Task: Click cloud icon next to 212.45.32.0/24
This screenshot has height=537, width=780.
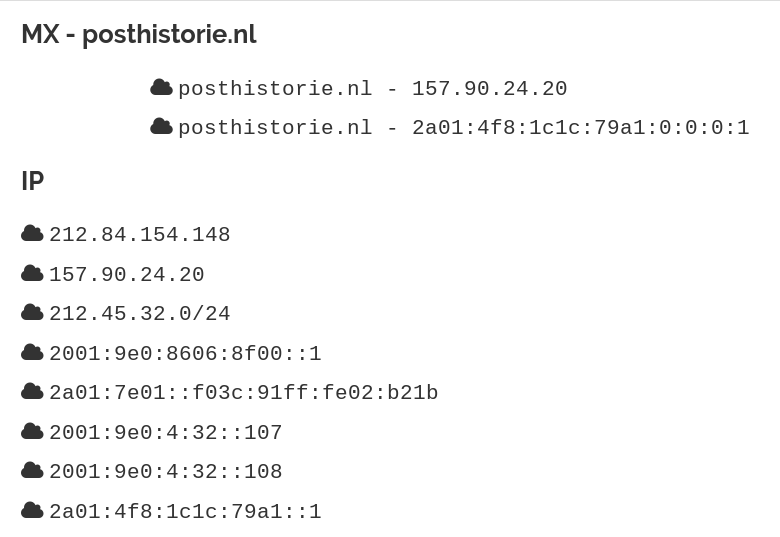Action: (32, 313)
